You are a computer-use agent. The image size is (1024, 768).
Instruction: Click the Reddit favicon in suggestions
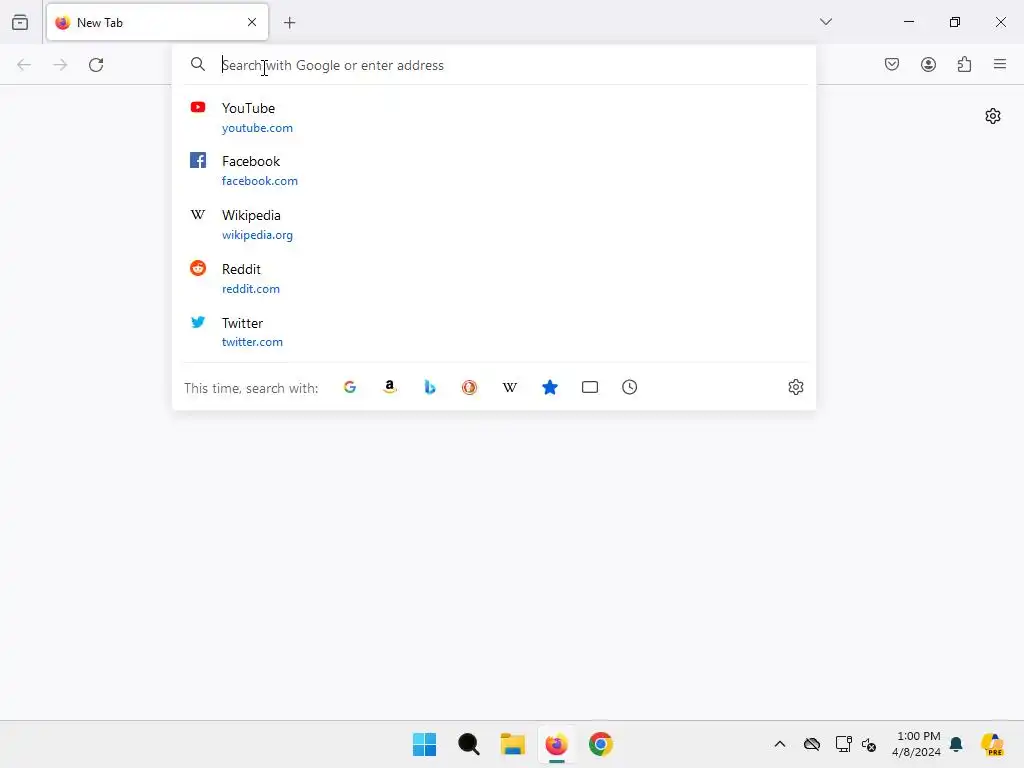[198, 268]
